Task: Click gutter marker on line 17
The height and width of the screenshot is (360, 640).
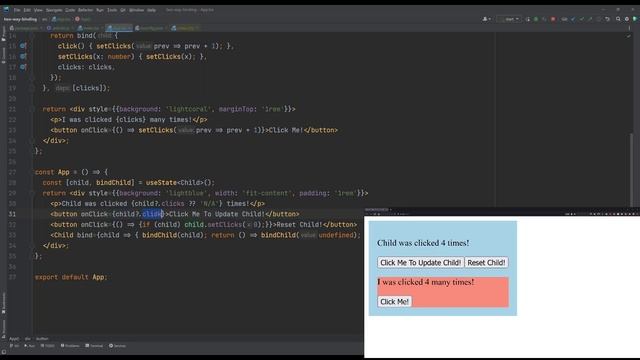Action: tap(23, 67)
